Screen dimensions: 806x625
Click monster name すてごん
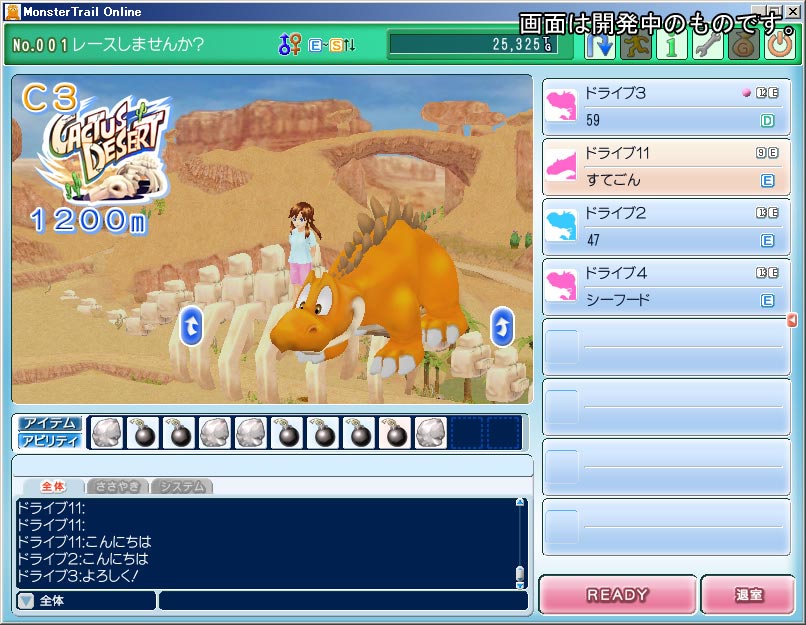pyautogui.click(x=614, y=180)
